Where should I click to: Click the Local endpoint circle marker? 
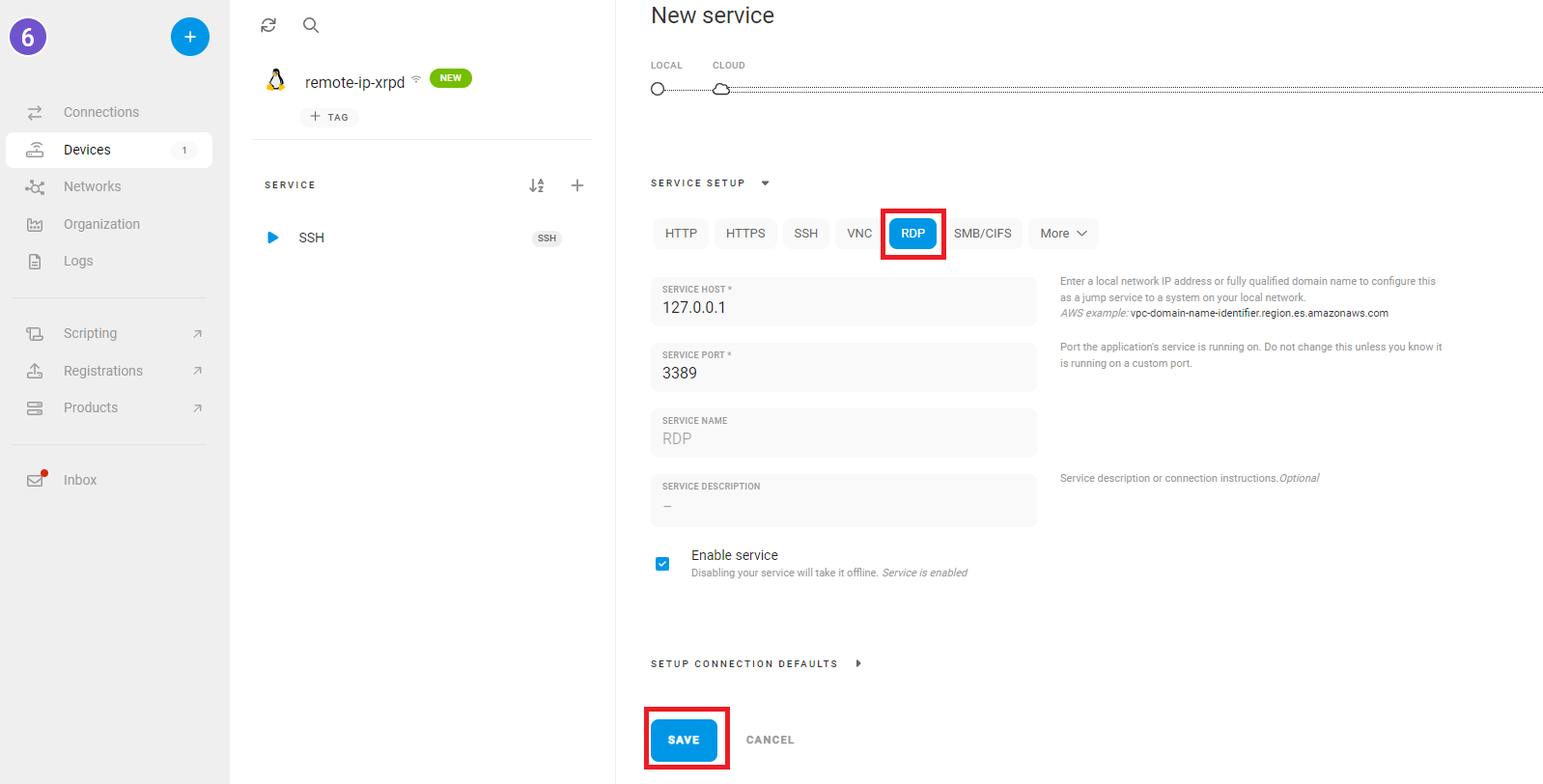coord(658,89)
